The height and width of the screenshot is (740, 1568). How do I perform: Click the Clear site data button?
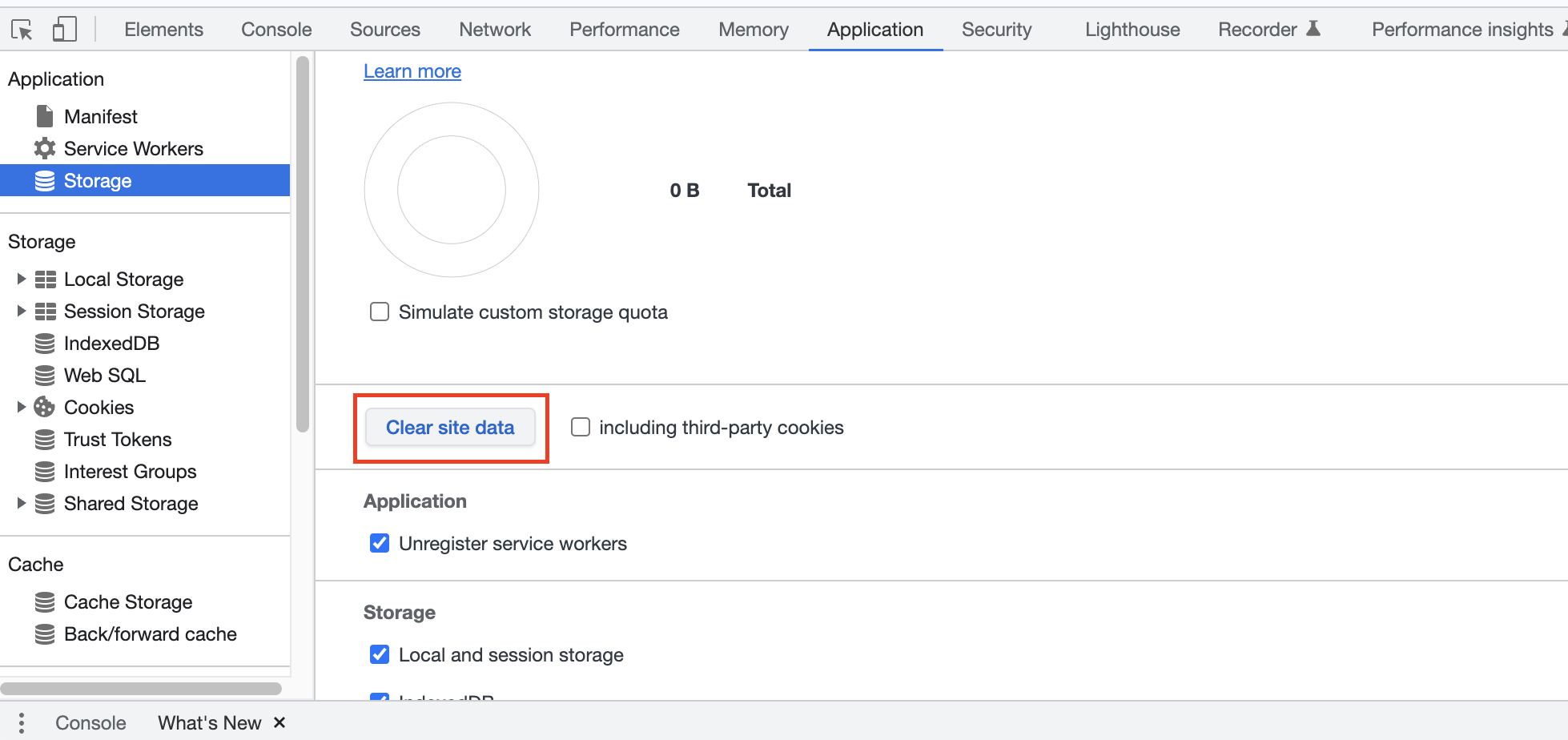click(x=449, y=427)
